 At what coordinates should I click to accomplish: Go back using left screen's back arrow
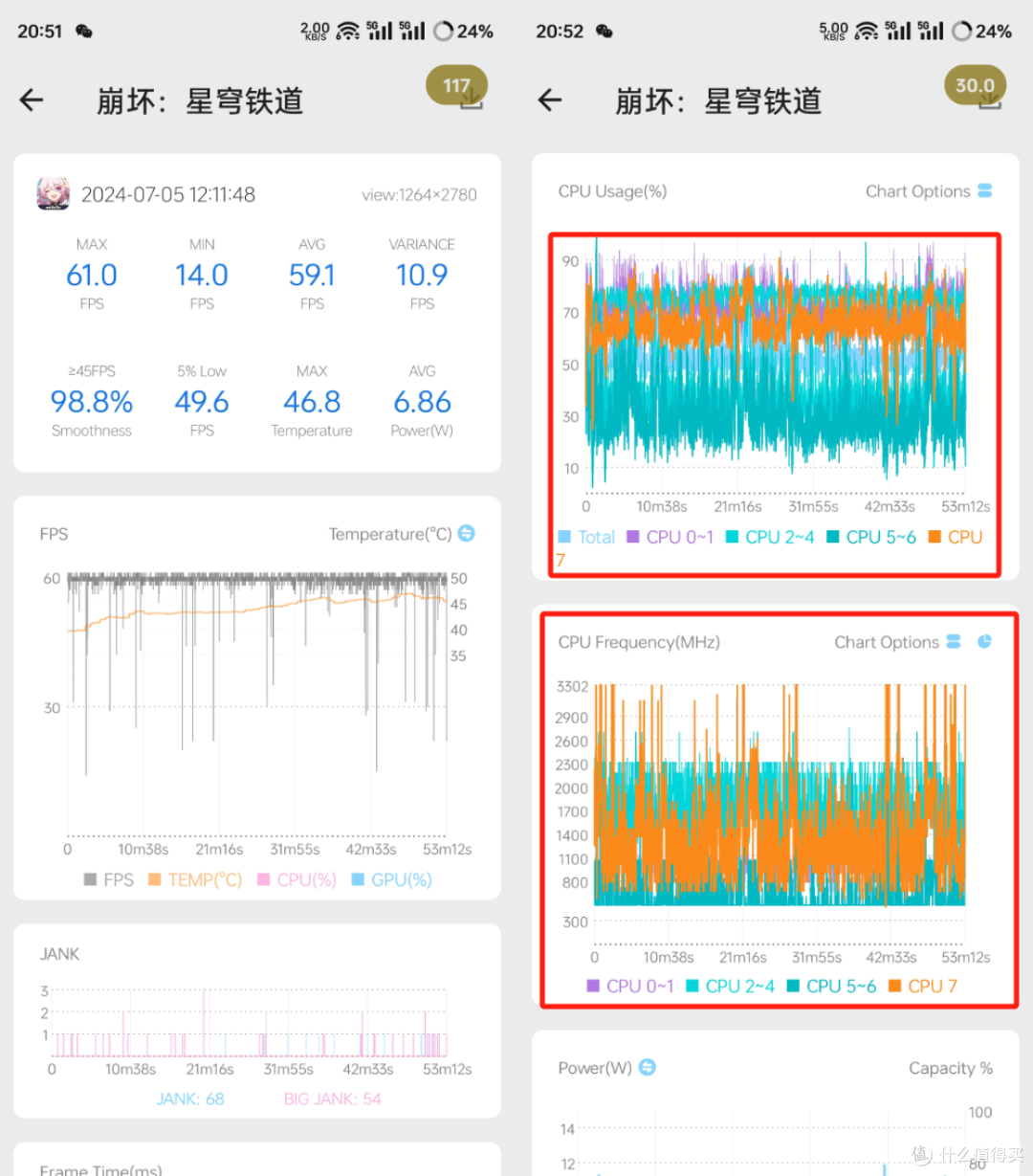click(x=32, y=100)
